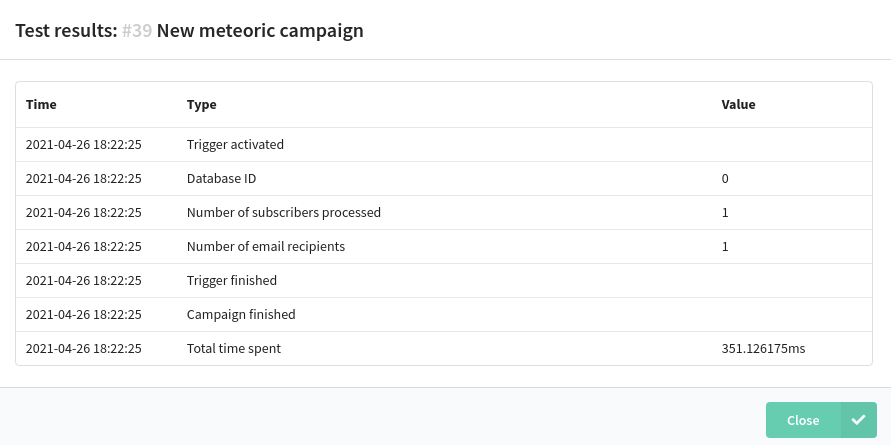Select the Time column header

click(41, 105)
